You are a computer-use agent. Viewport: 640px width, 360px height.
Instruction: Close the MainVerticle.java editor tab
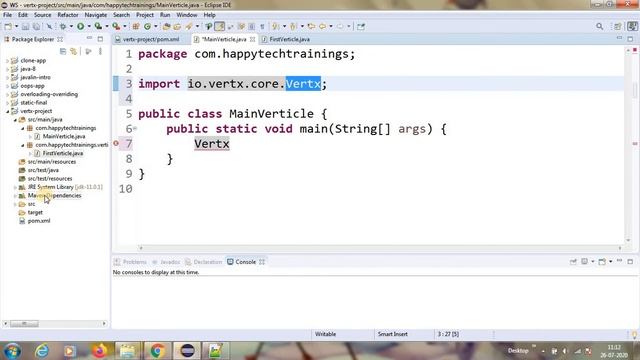(253, 39)
